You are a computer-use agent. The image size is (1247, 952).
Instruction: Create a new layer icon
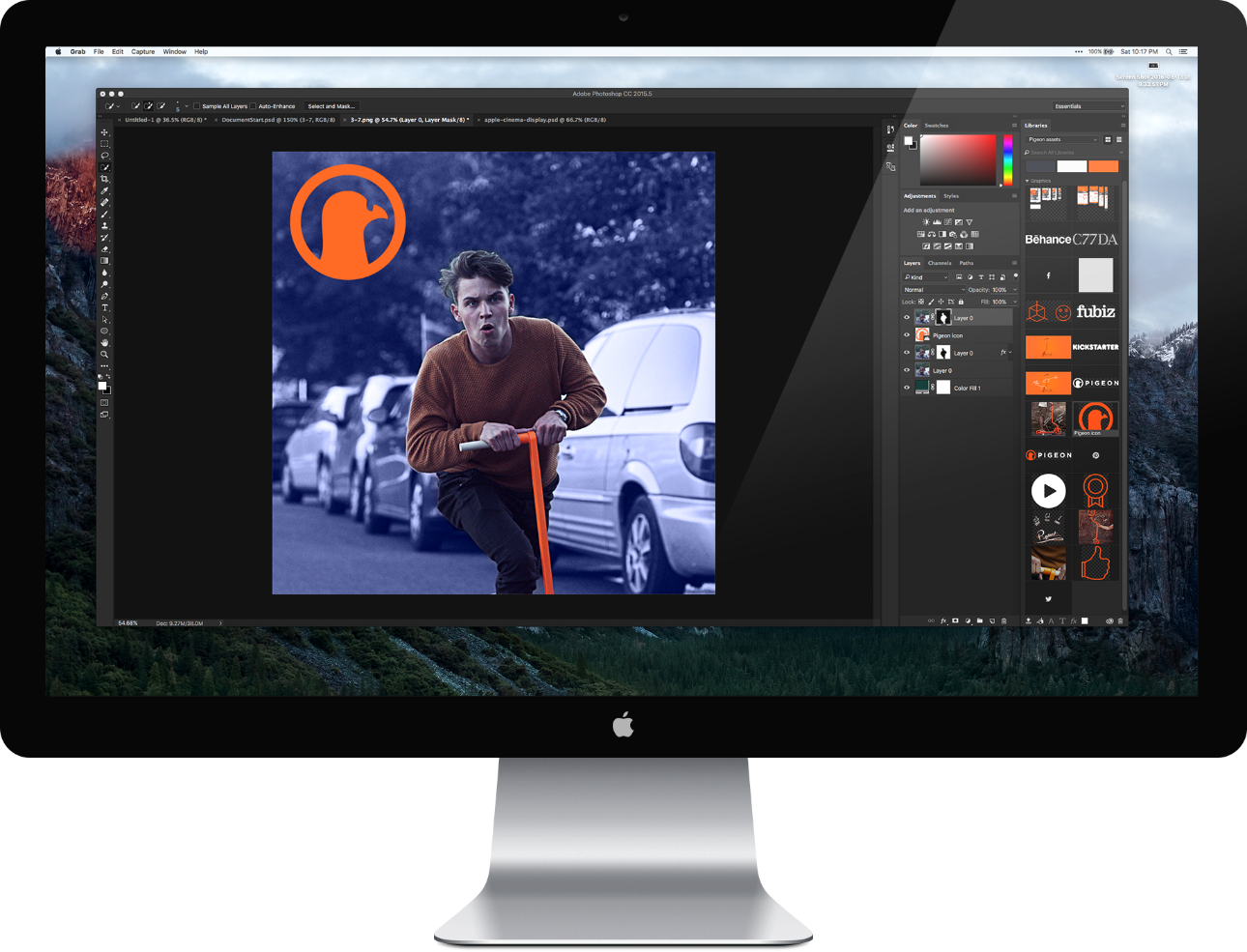click(992, 620)
